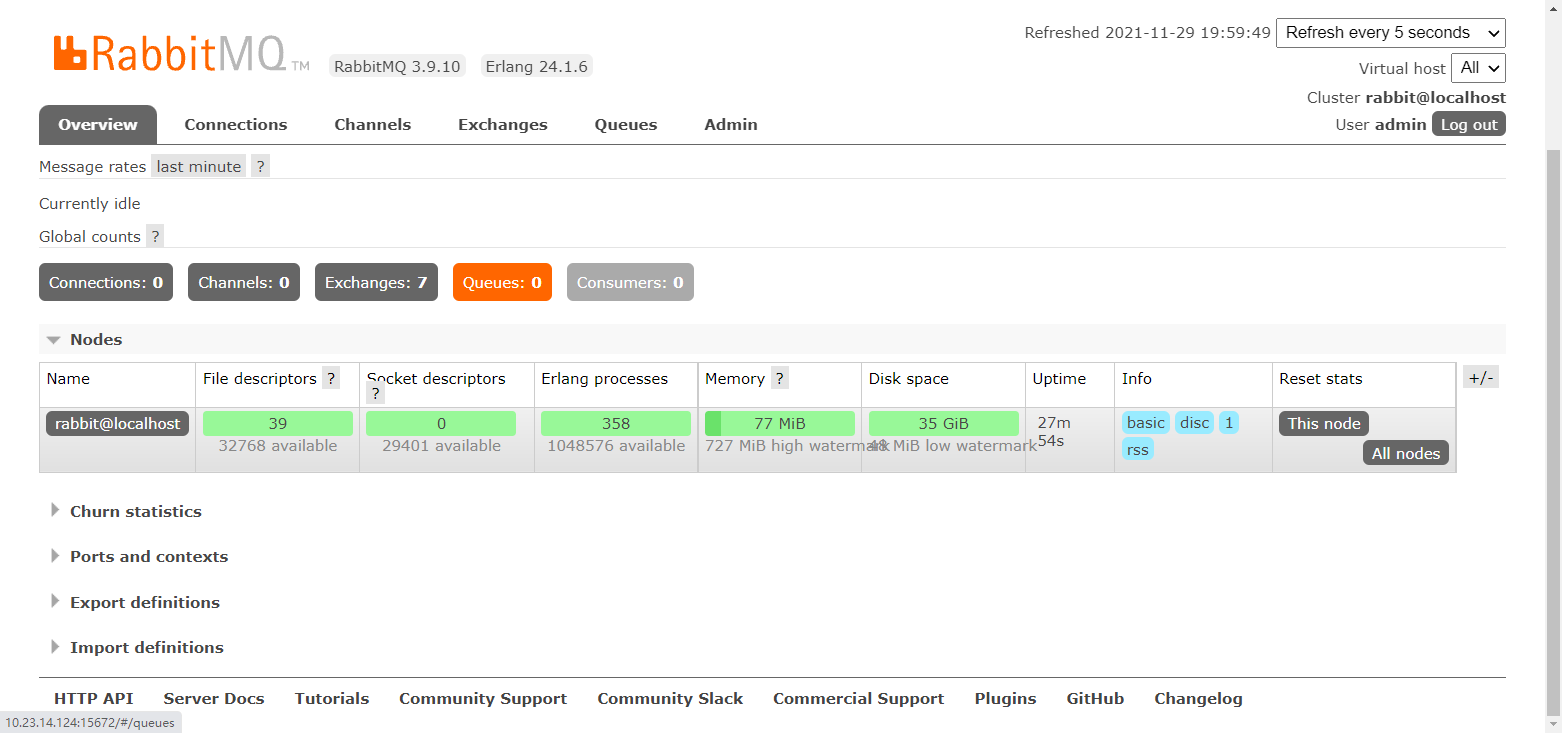Click the Disk space 35 GiB bar

(x=944, y=424)
